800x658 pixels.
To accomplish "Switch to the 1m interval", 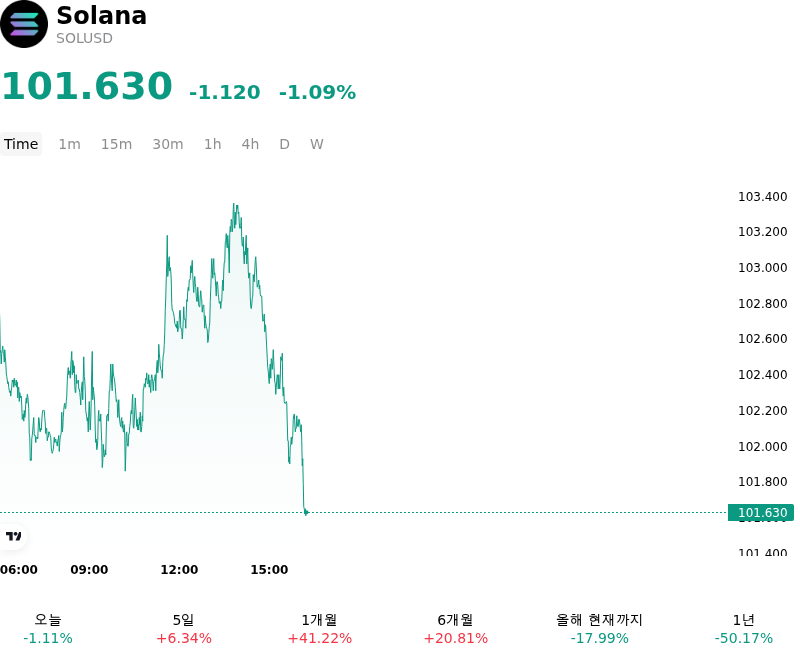I will coord(69,144).
